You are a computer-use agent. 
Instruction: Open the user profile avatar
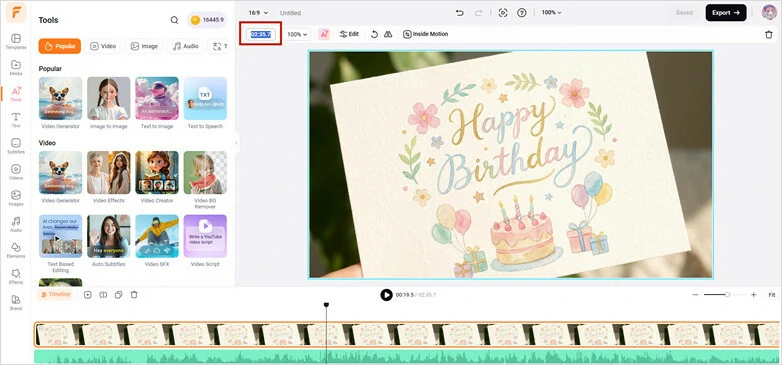tap(769, 12)
